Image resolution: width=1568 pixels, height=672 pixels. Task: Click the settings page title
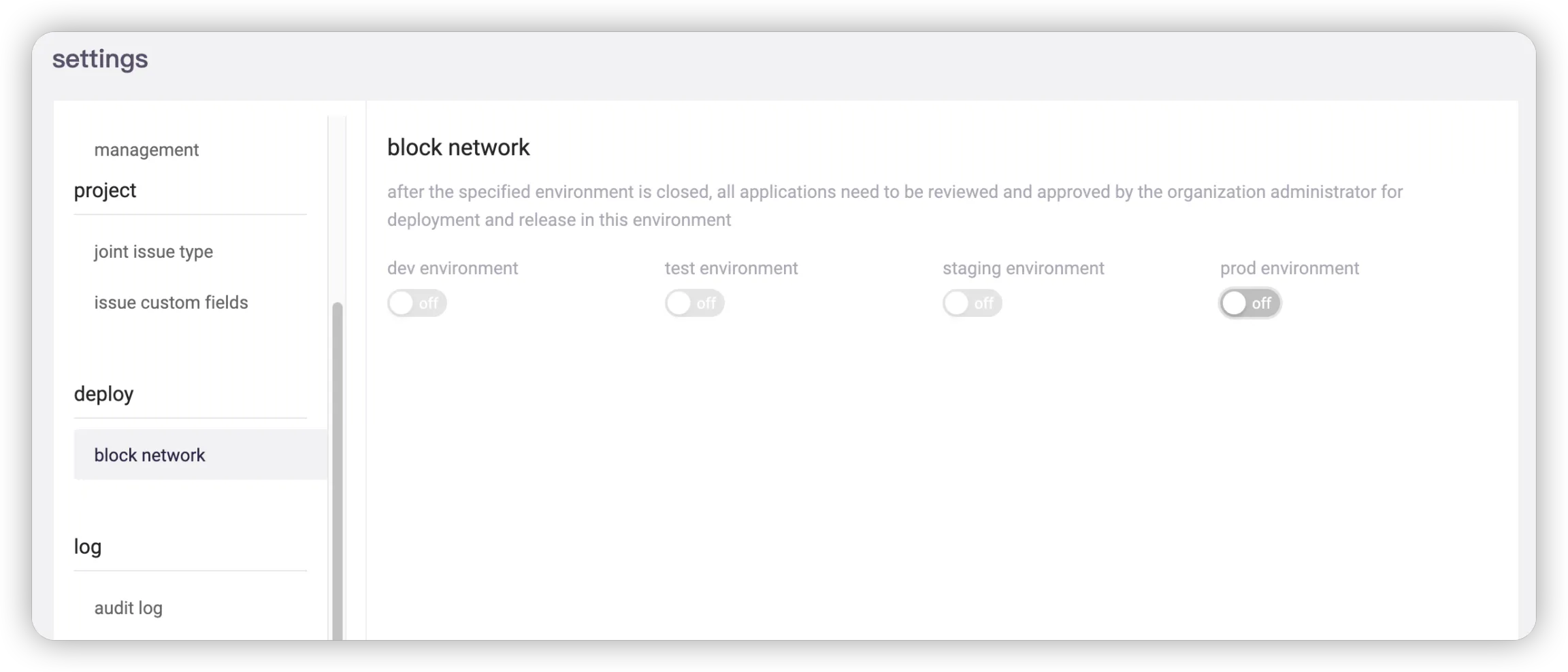point(100,59)
